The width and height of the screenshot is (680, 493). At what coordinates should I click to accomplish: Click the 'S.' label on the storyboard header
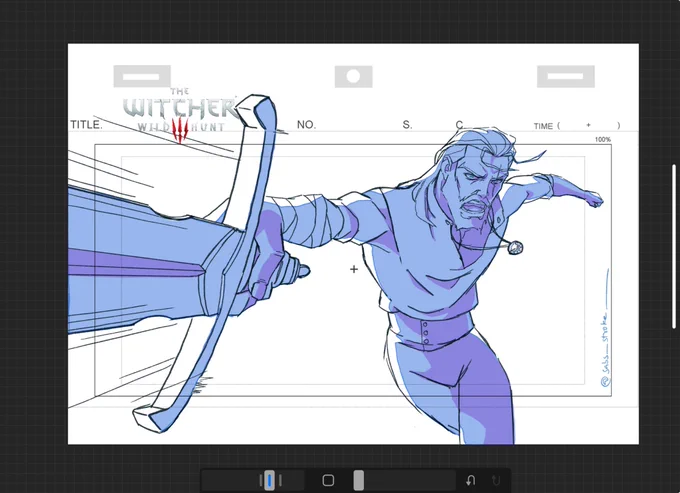407,125
